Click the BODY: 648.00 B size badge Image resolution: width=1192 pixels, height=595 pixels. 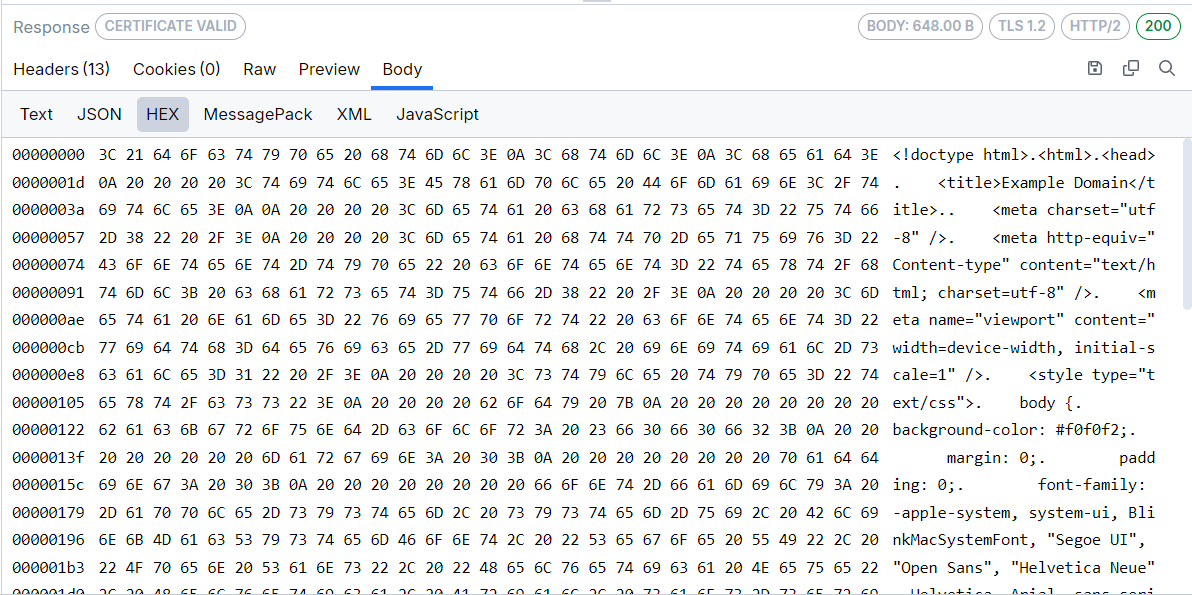tap(920, 26)
